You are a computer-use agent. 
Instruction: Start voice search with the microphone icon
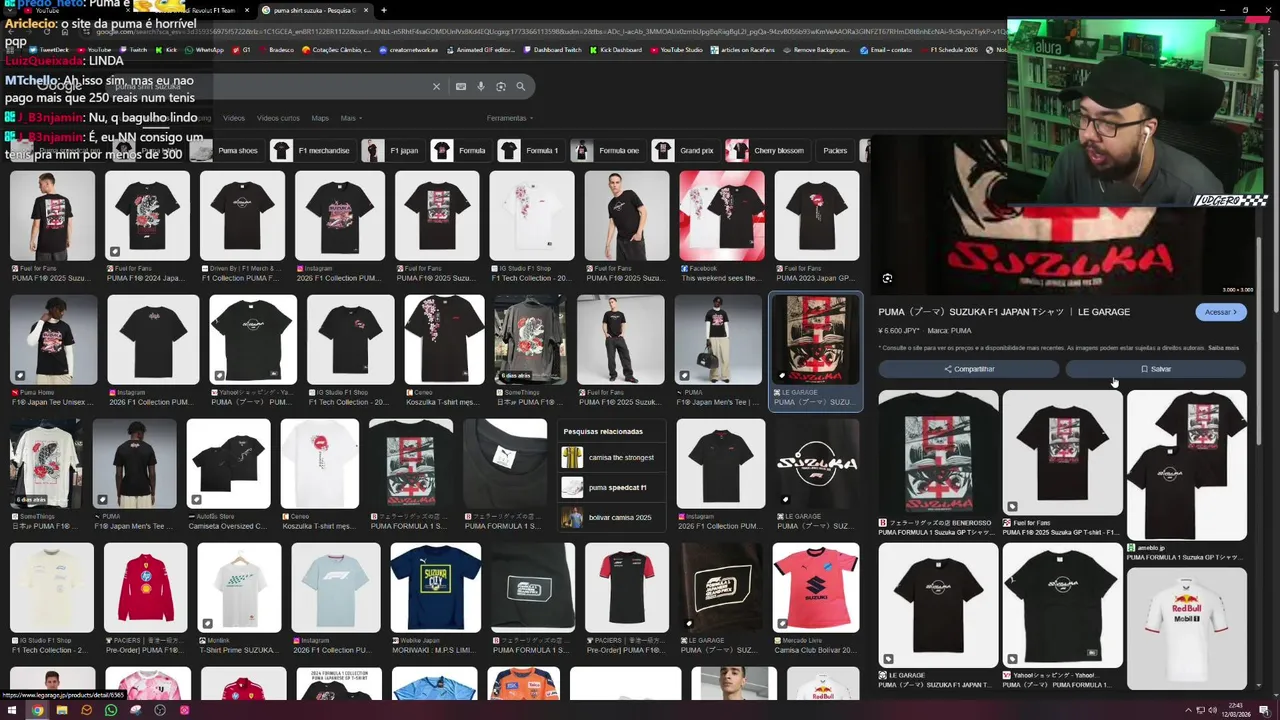(481, 87)
